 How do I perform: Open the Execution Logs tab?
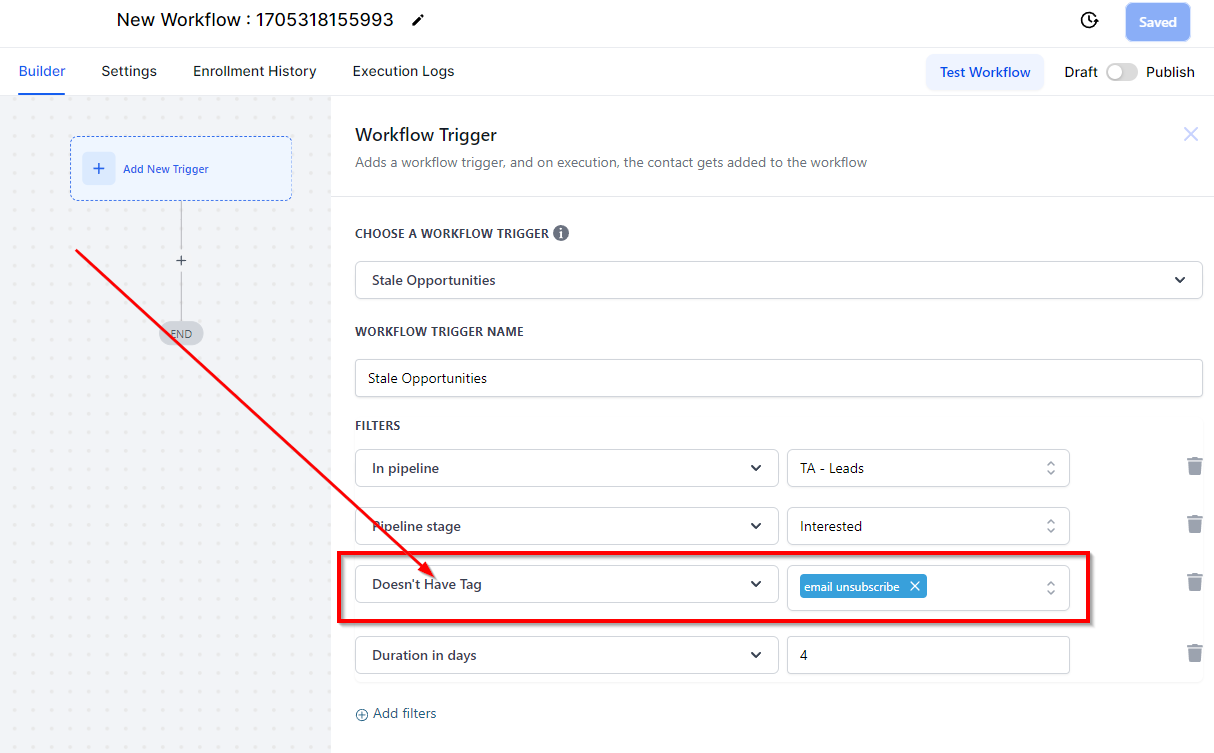pyautogui.click(x=403, y=71)
